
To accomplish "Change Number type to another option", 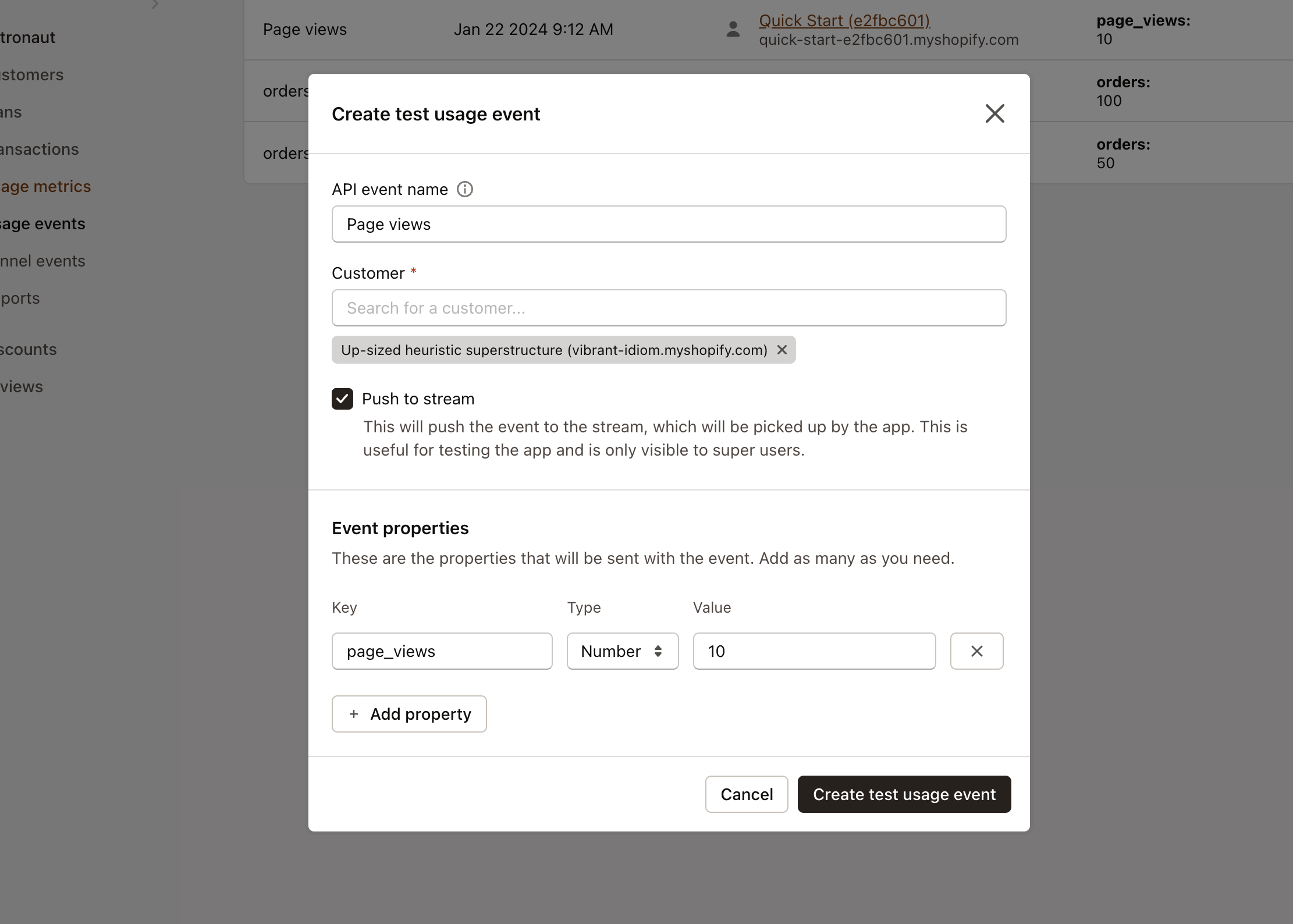I will pyautogui.click(x=622, y=651).
